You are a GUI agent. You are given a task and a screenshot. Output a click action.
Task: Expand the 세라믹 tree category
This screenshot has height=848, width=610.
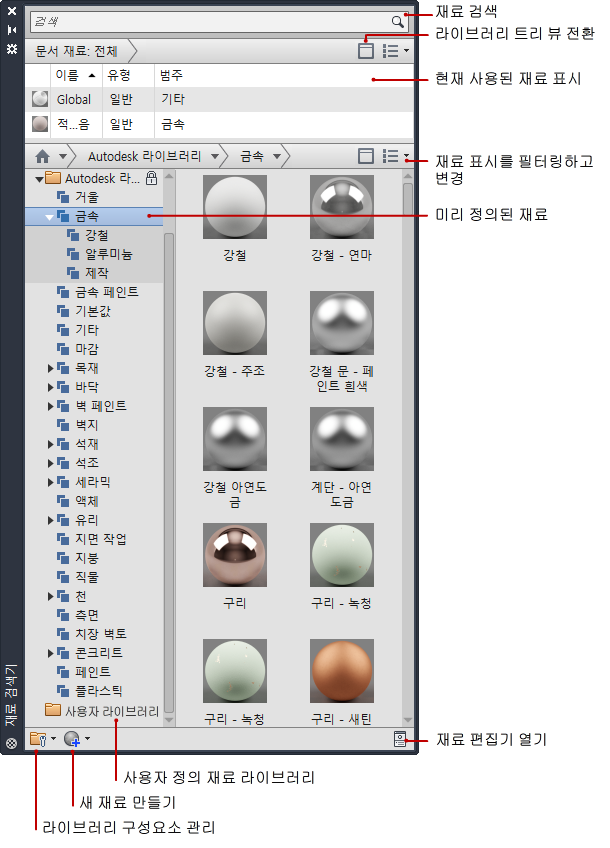(50, 482)
